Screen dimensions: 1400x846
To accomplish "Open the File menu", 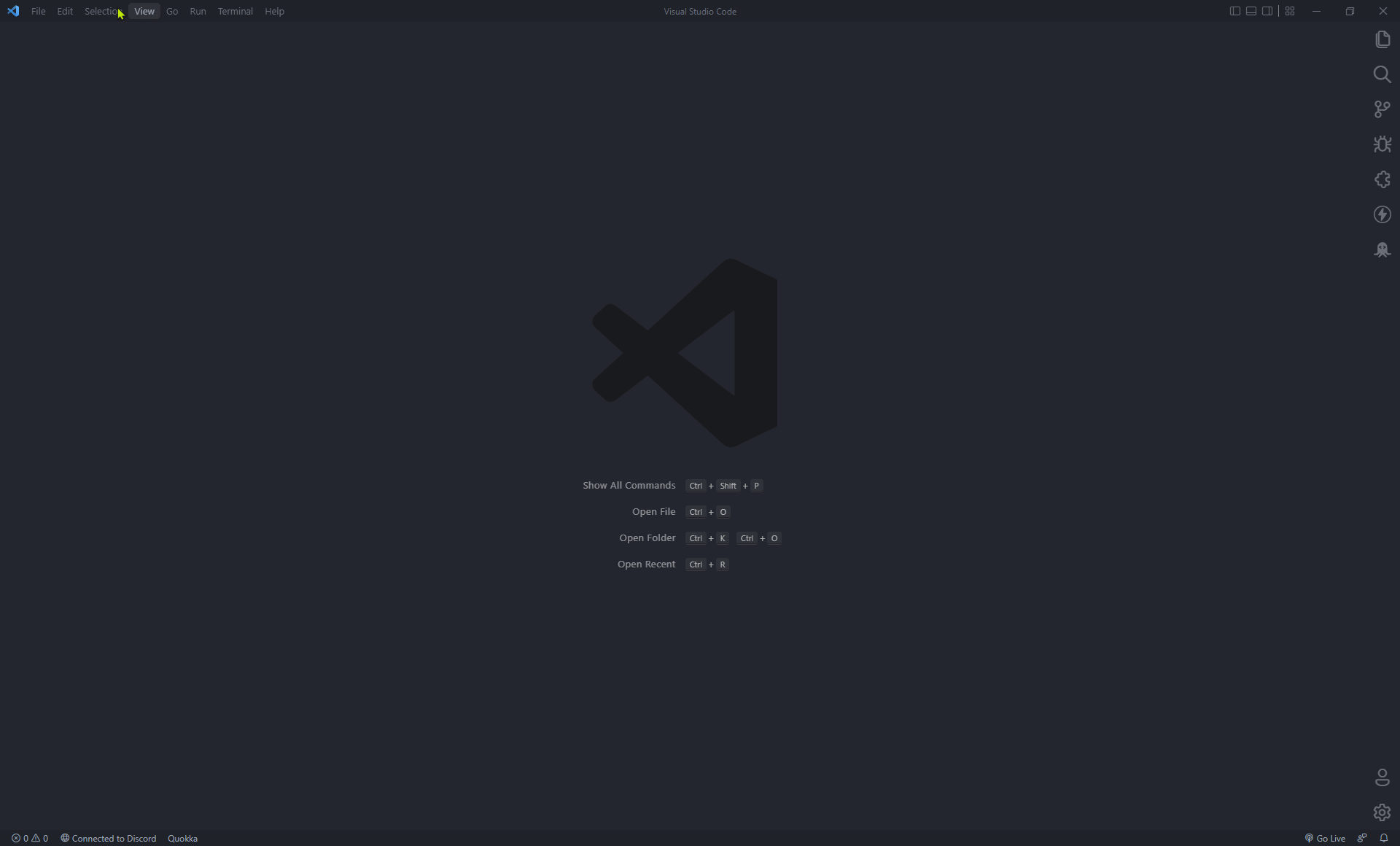I will tap(39, 11).
